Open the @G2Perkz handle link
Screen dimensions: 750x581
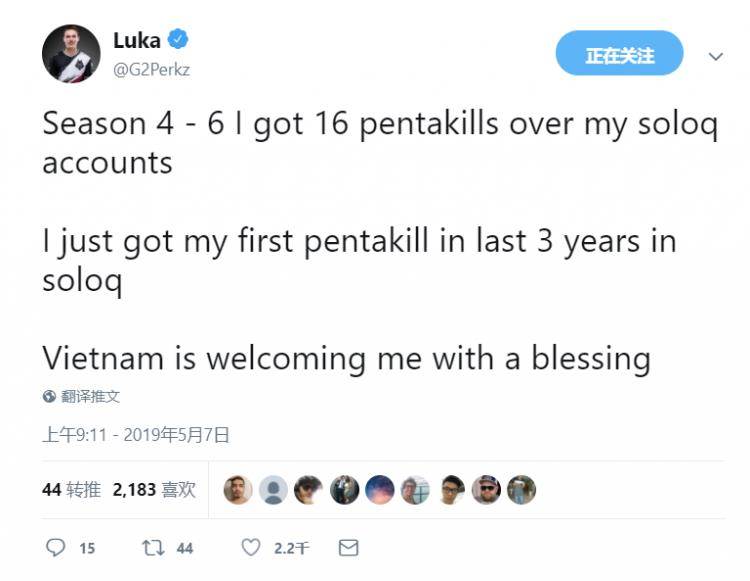(151, 69)
